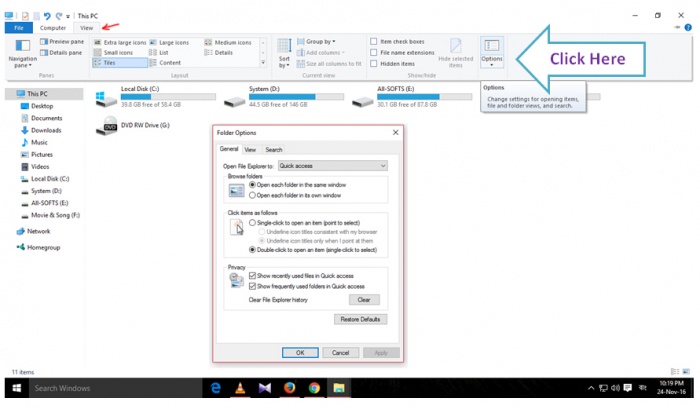
Task: Click Size all columns to fit
Action: point(329,64)
